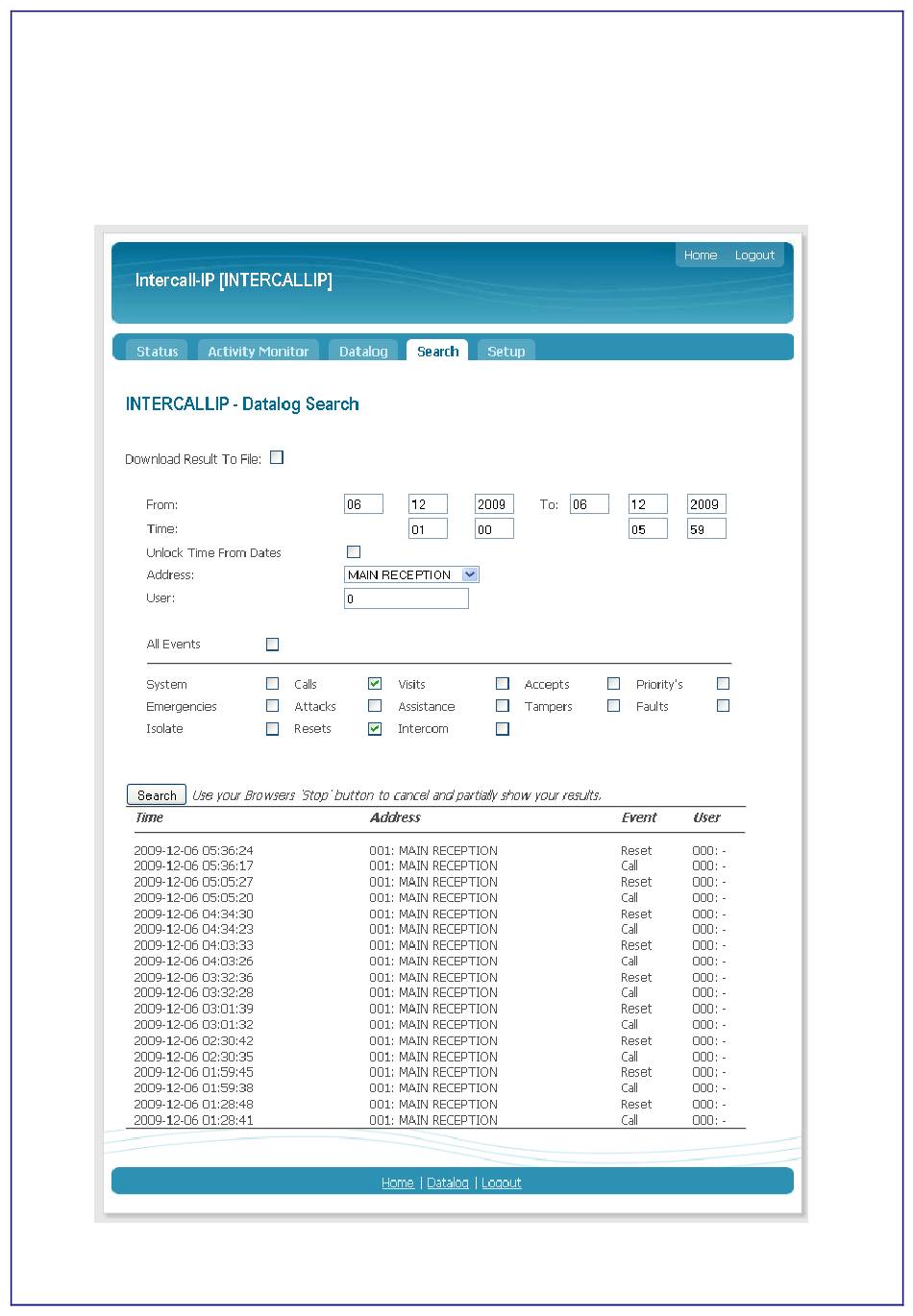Open the Datalog tab

(x=363, y=351)
